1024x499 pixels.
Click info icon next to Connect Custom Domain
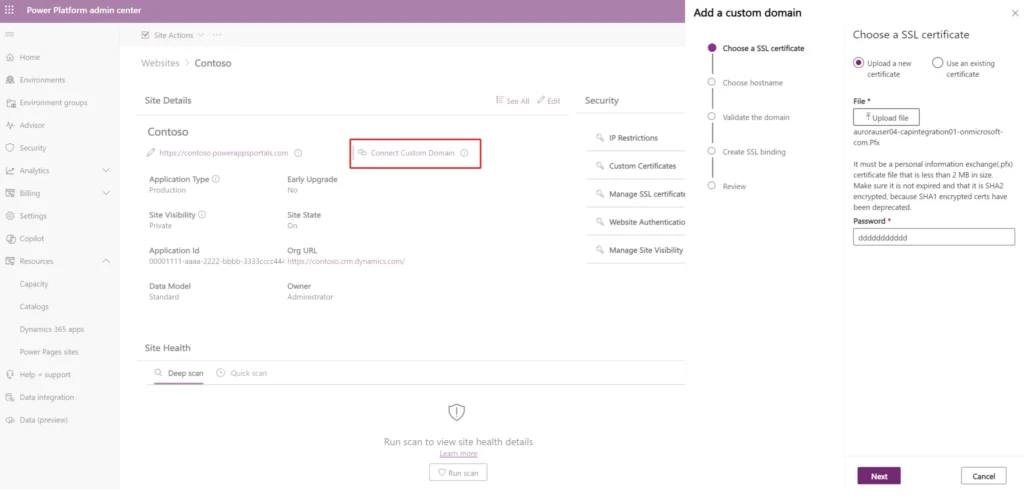click(x=464, y=153)
